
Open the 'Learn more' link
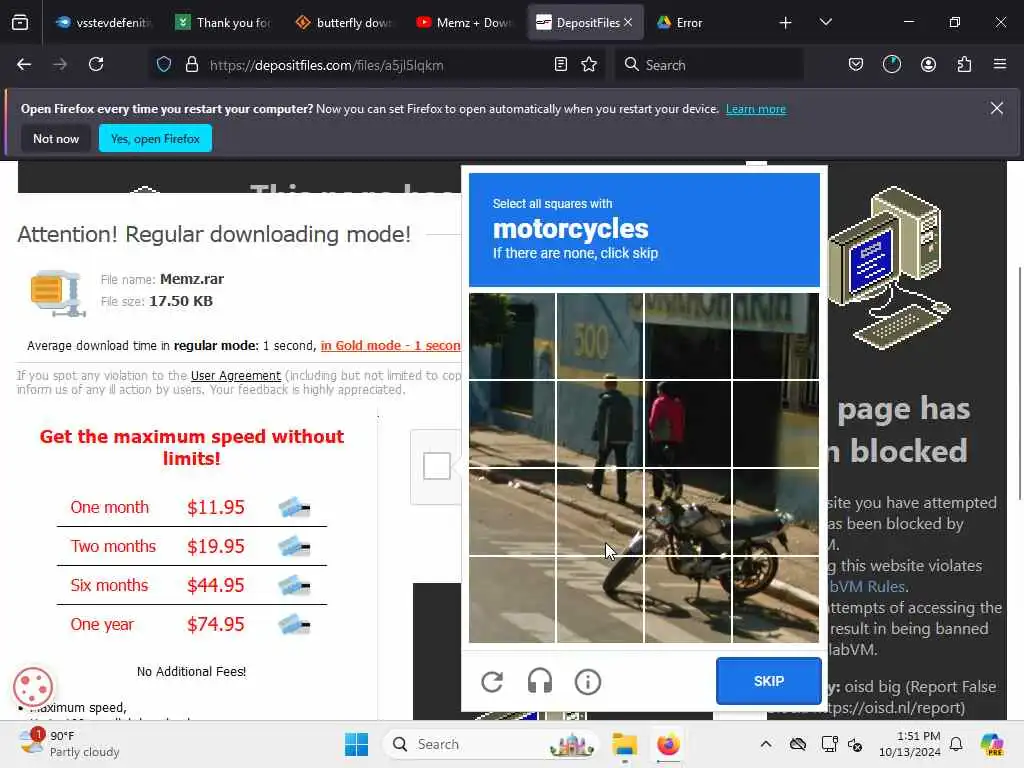click(x=756, y=109)
